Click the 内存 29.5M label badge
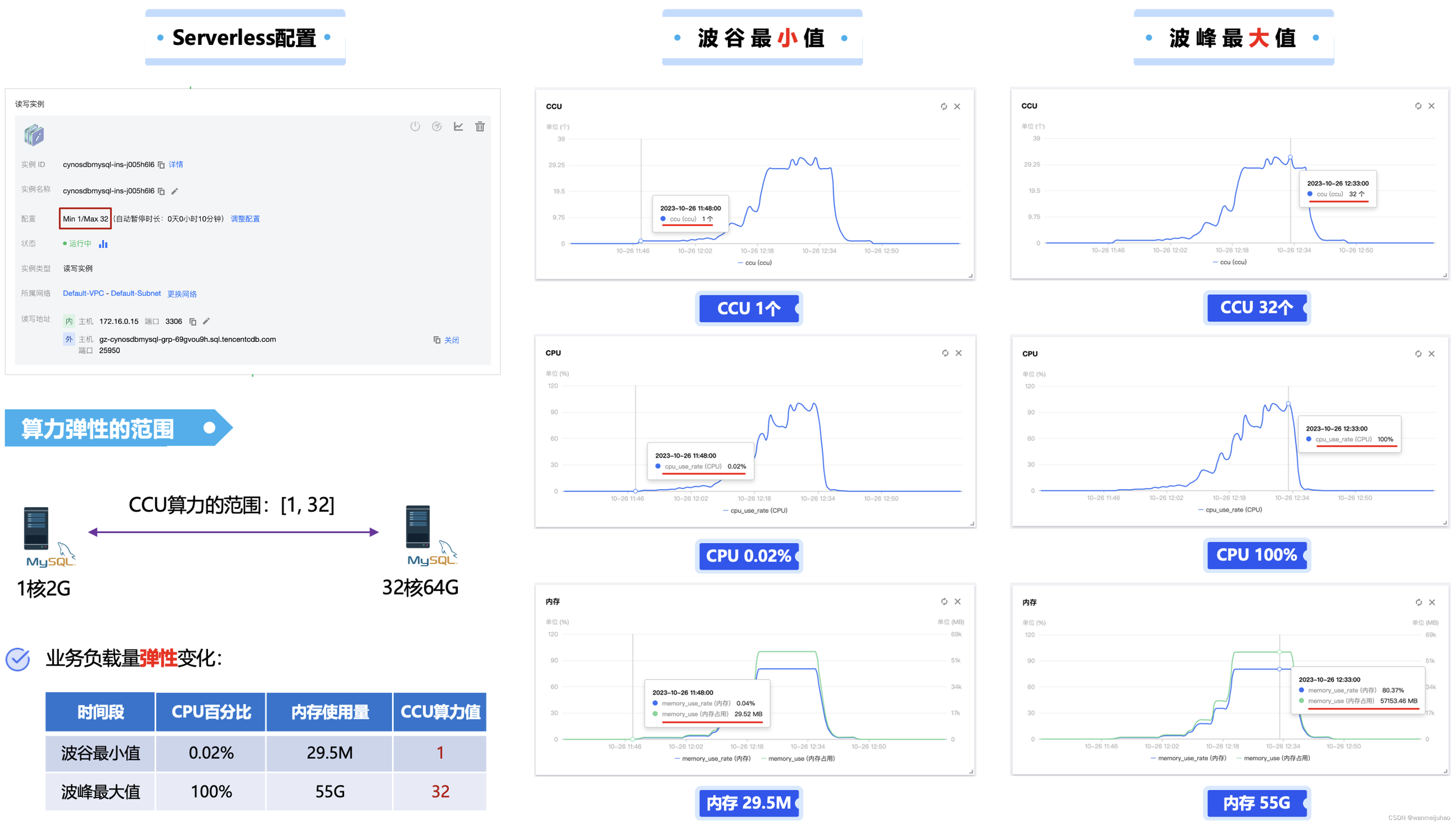 749,803
